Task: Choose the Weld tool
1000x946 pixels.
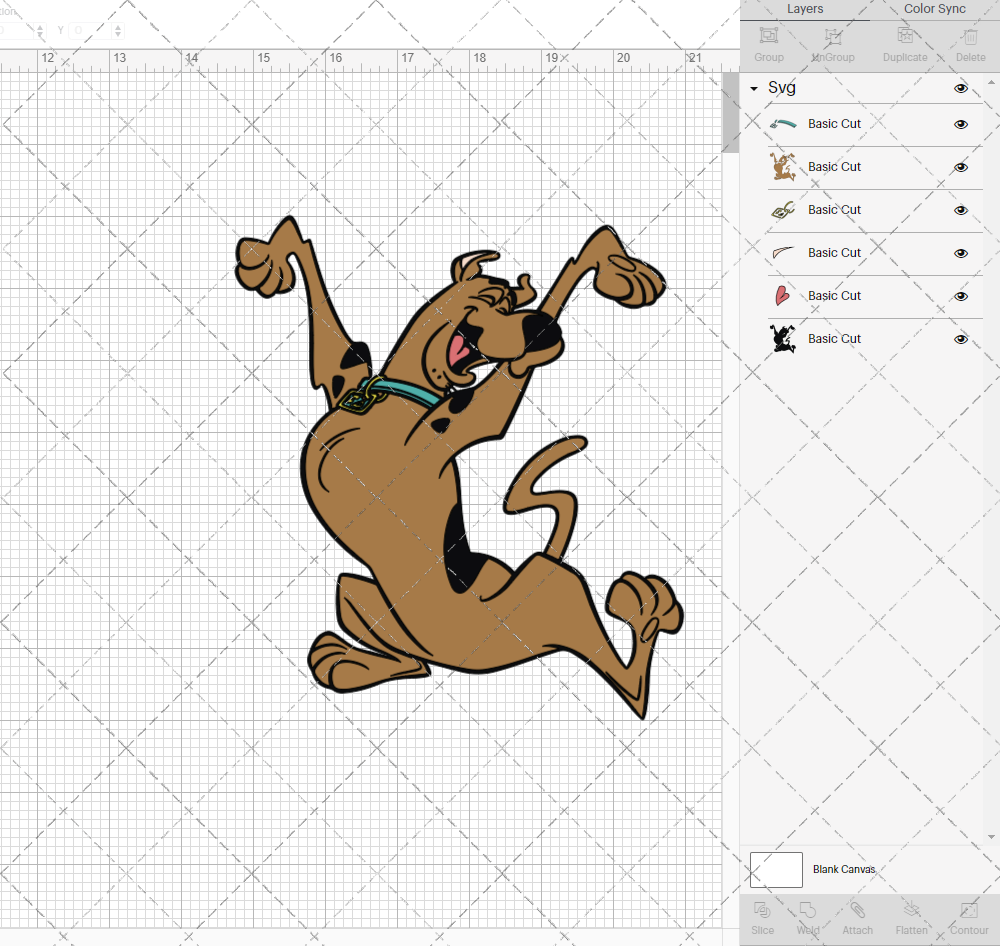Action: (x=807, y=910)
